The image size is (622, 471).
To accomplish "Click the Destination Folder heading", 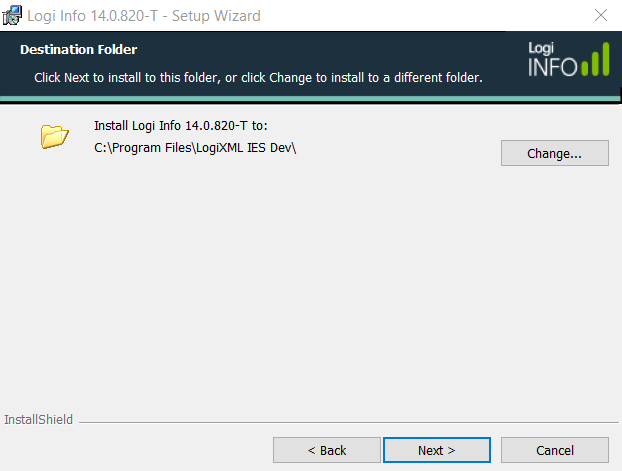I will [79, 50].
